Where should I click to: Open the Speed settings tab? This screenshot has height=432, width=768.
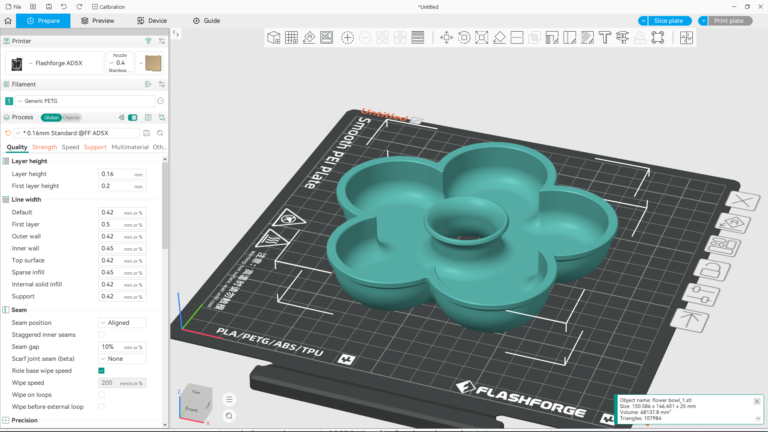click(x=70, y=147)
